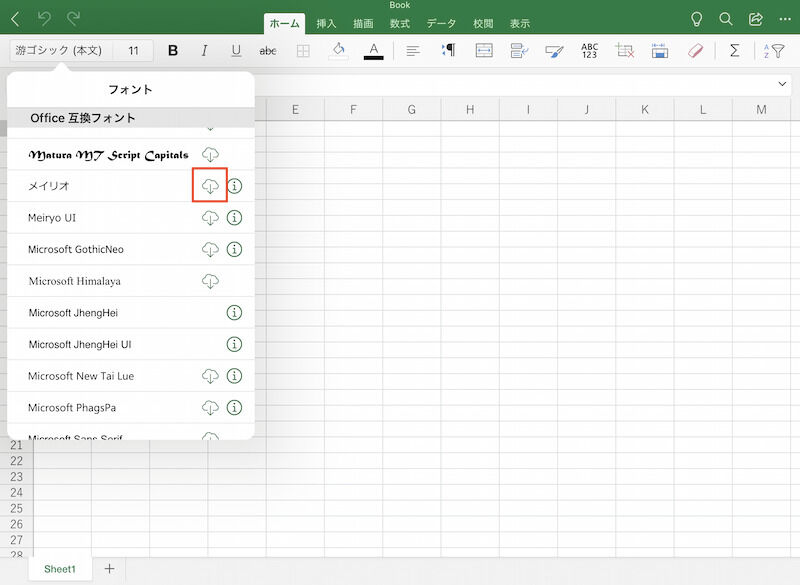Download Meiryo UI font cloud icon
Image resolution: width=800 pixels, height=585 pixels.
(210, 218)
